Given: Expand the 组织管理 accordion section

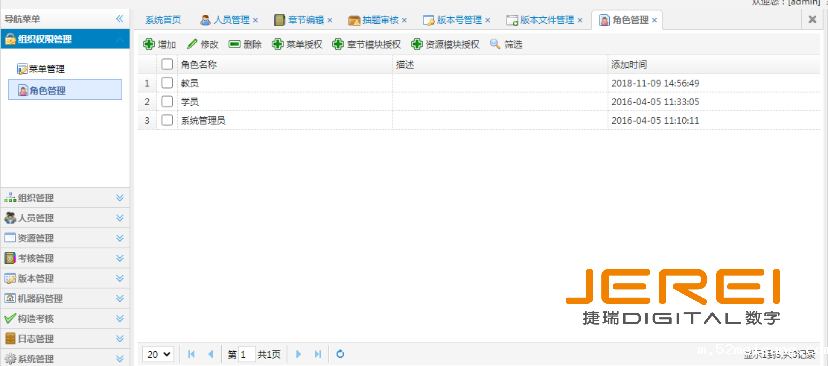Looking at the screenshot, I should coord(65,198).
